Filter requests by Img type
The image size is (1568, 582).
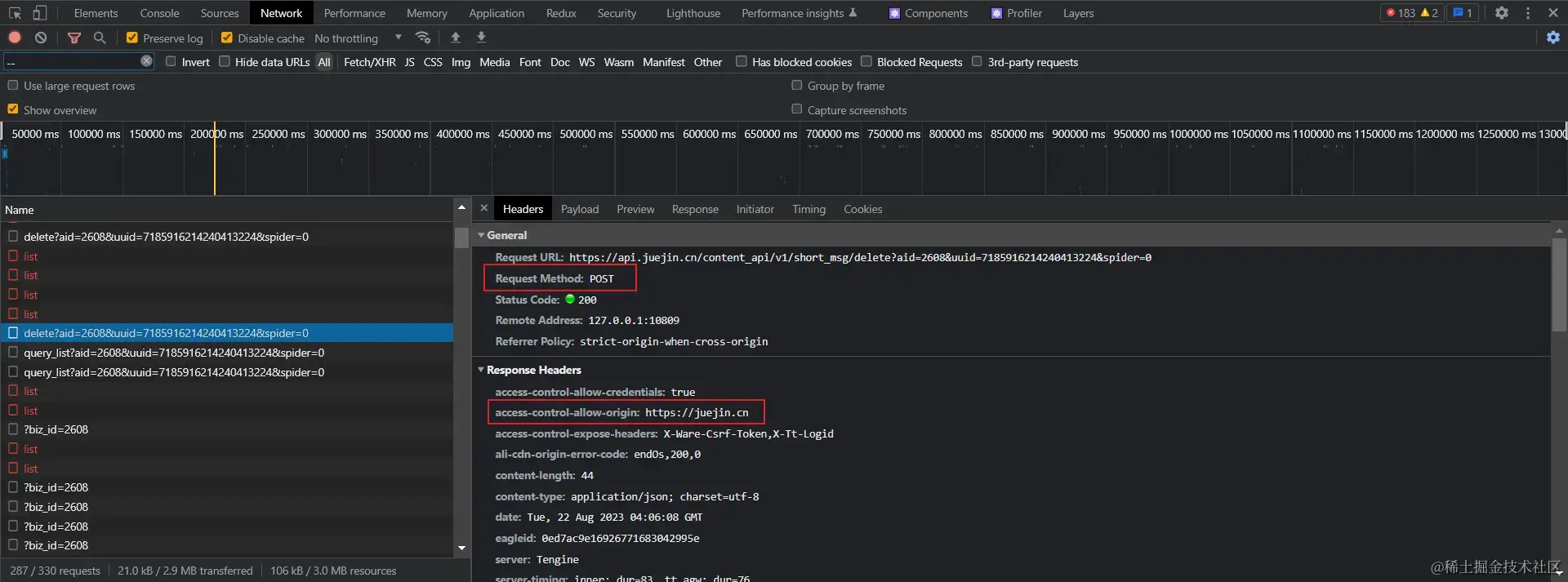click(461, 62)
